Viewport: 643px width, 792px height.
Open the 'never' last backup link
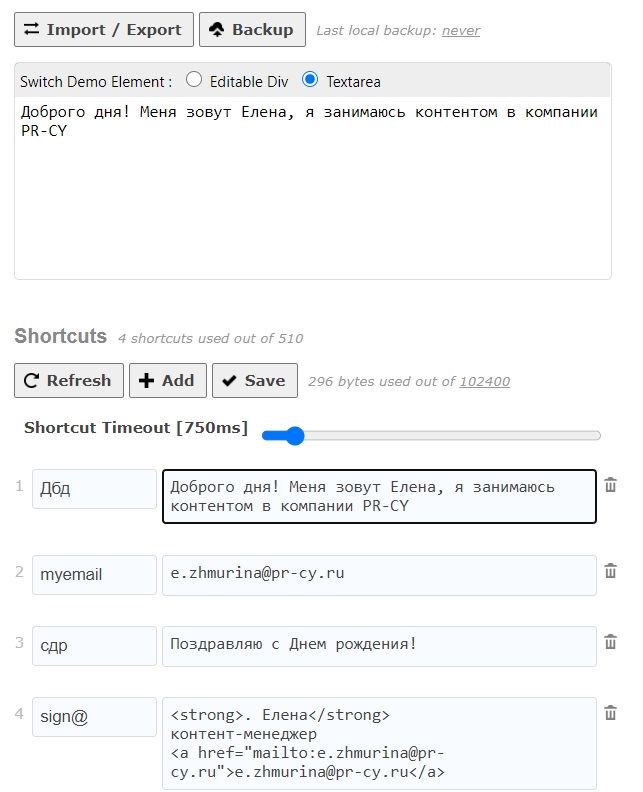pos(461,31)
